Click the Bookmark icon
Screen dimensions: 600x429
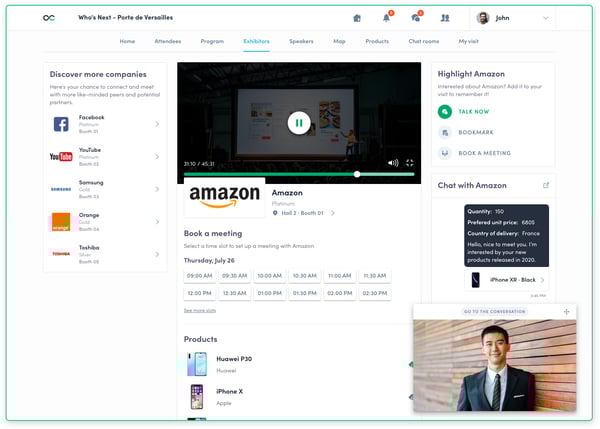[445, 132]
